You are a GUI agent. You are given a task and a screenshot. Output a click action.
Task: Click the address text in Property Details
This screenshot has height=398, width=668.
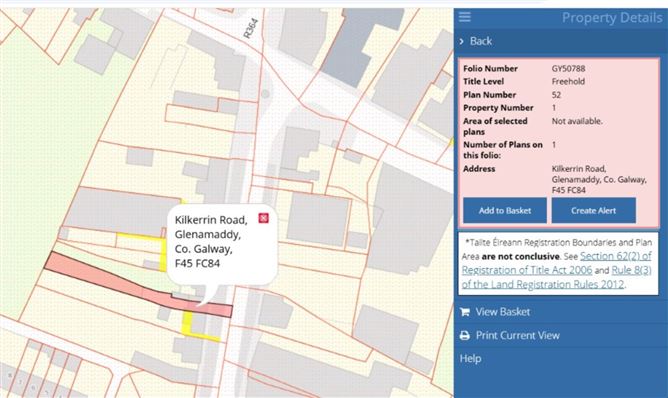[599, 179]
